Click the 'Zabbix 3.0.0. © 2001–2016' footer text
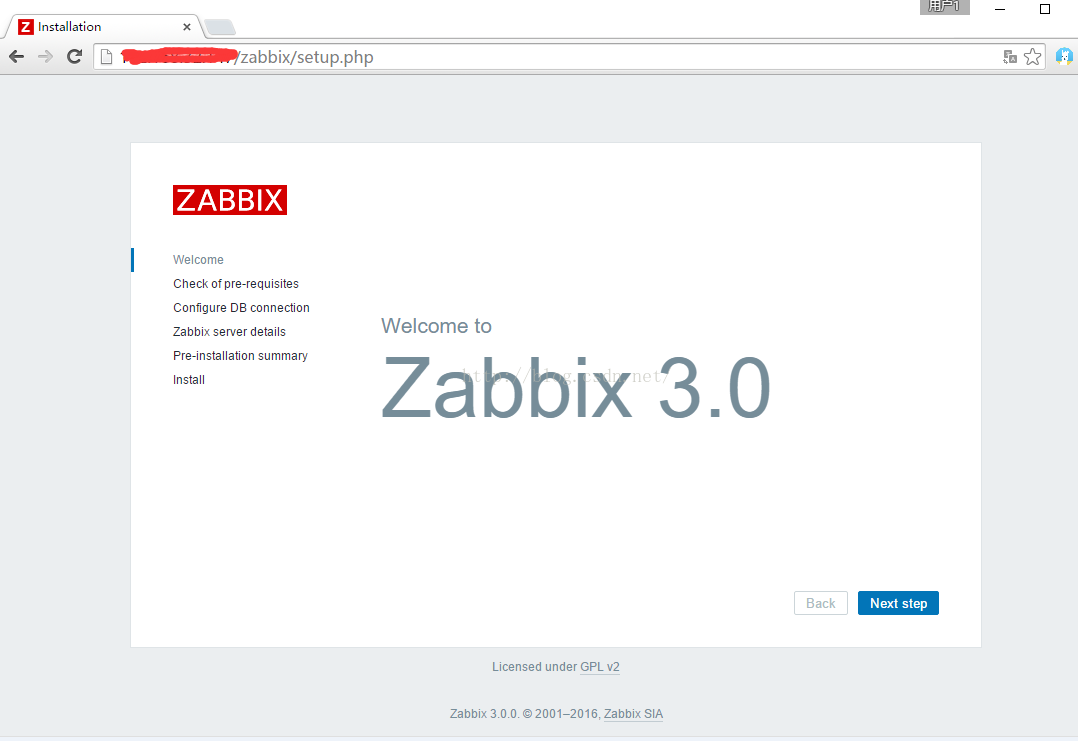The height and width of the screenshot is (741, 1078). click(525, 714)
